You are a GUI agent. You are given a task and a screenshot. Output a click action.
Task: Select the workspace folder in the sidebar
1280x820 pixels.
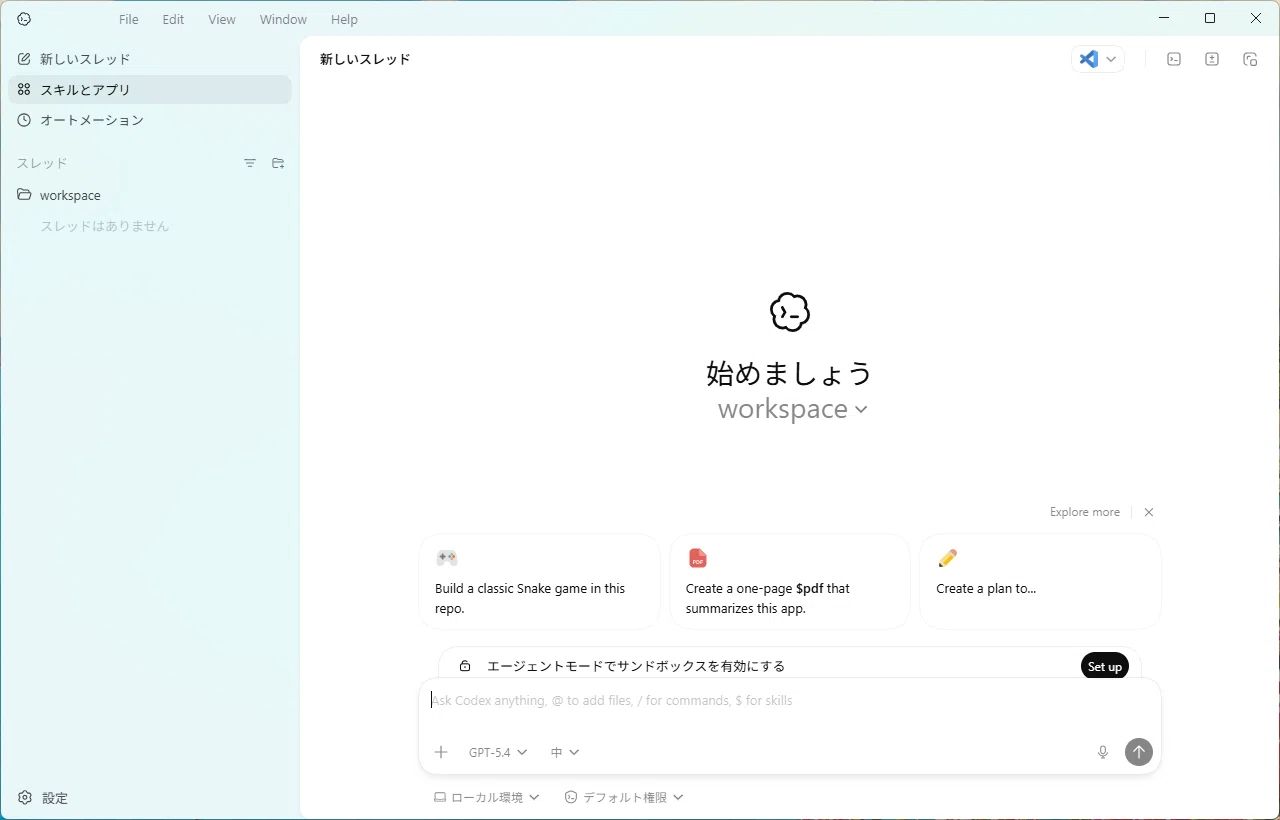pyautogui.click(x=150, y=195)
